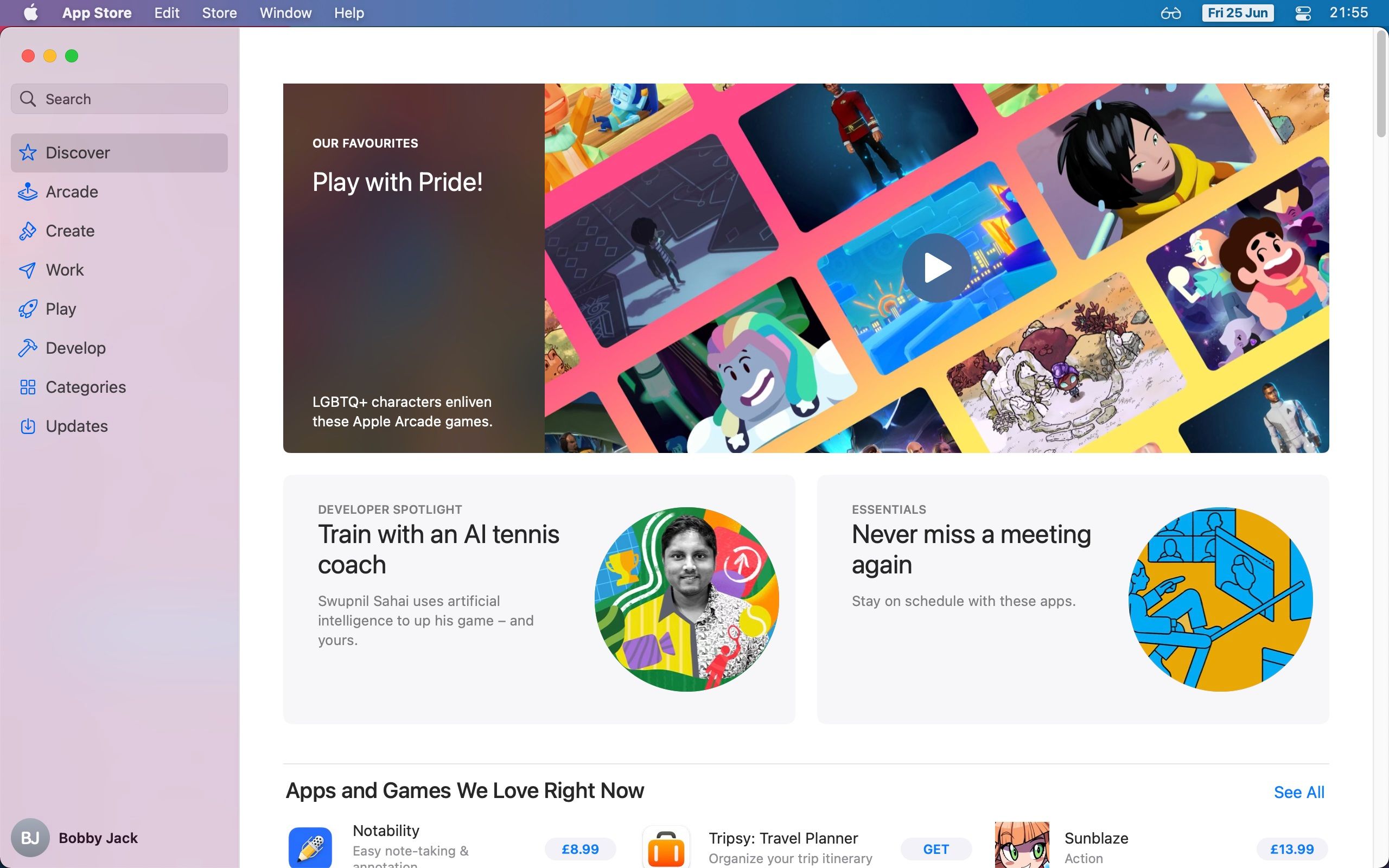
Task: Click the Discover sidebar icon
Action: 28,152
